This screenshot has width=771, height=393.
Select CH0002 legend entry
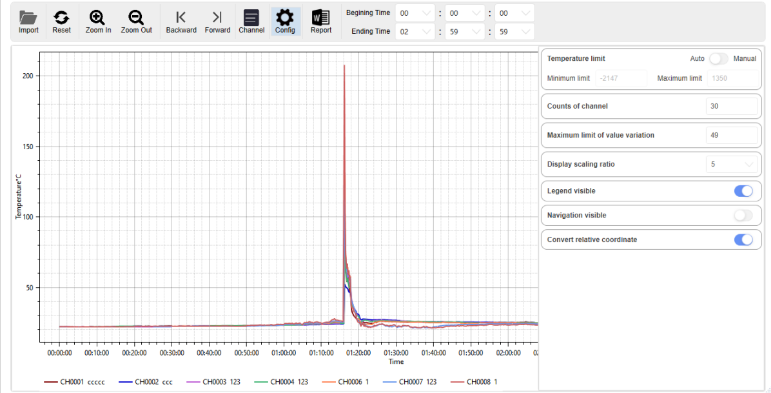pos(146,382)
